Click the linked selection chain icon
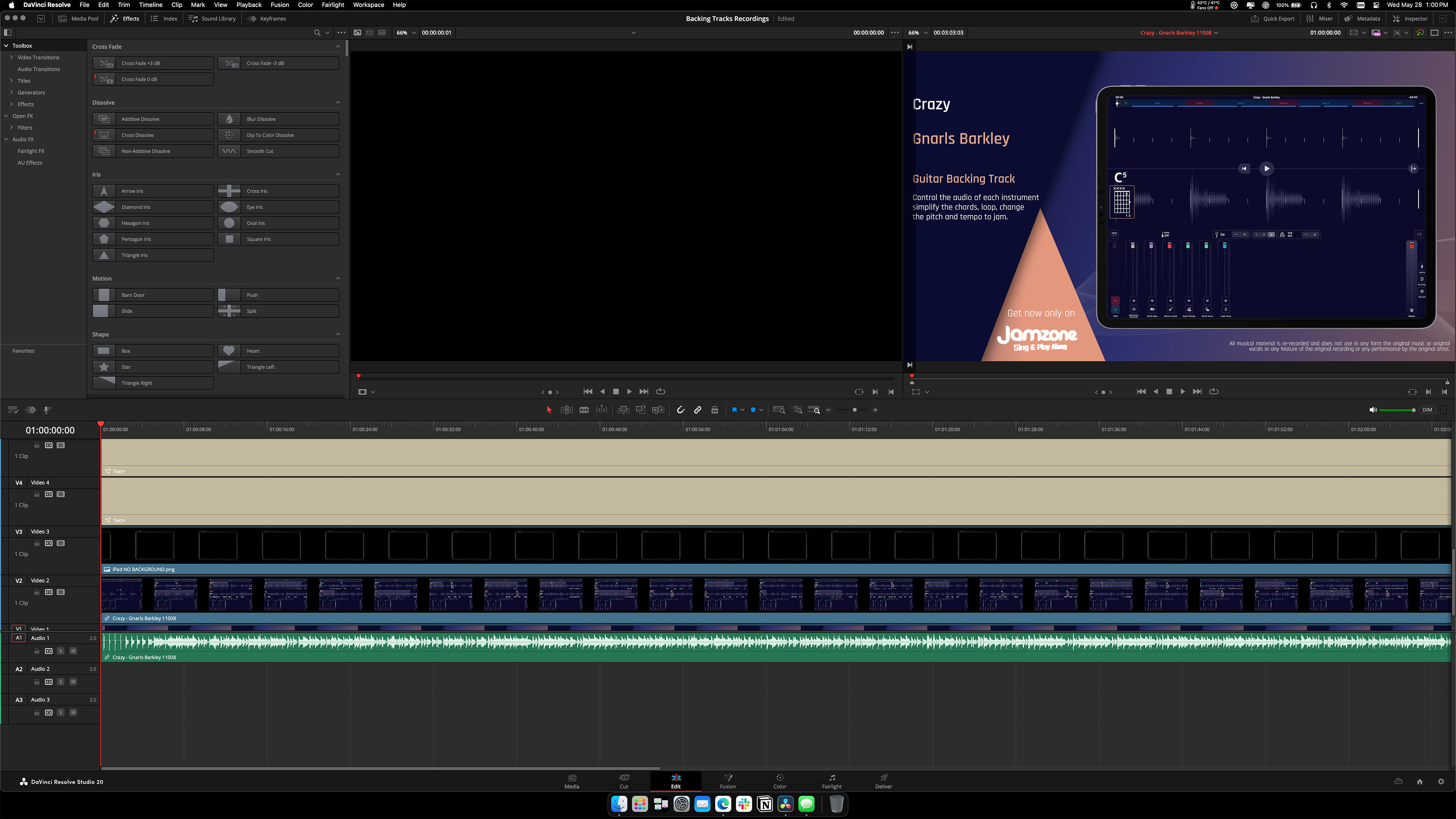This screenshot has width=1456, height=819. (x=697, y=410)
